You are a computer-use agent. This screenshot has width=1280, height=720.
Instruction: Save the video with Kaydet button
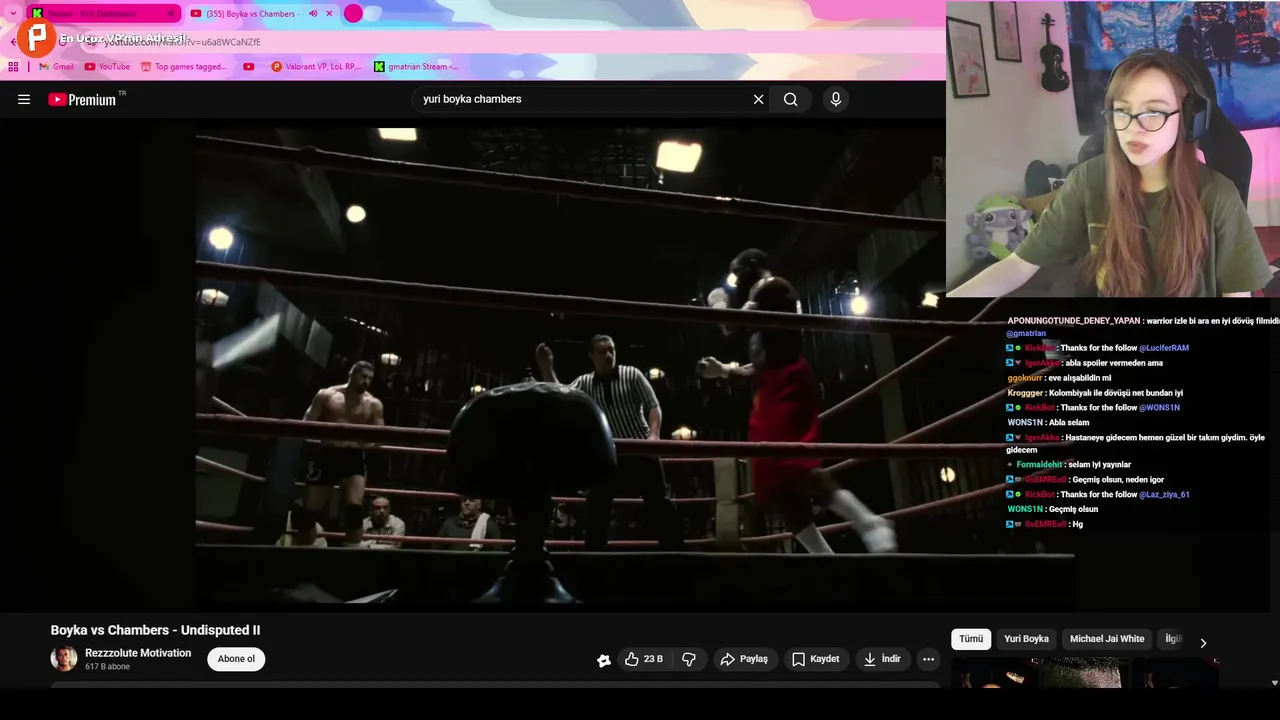click(816, 659)
